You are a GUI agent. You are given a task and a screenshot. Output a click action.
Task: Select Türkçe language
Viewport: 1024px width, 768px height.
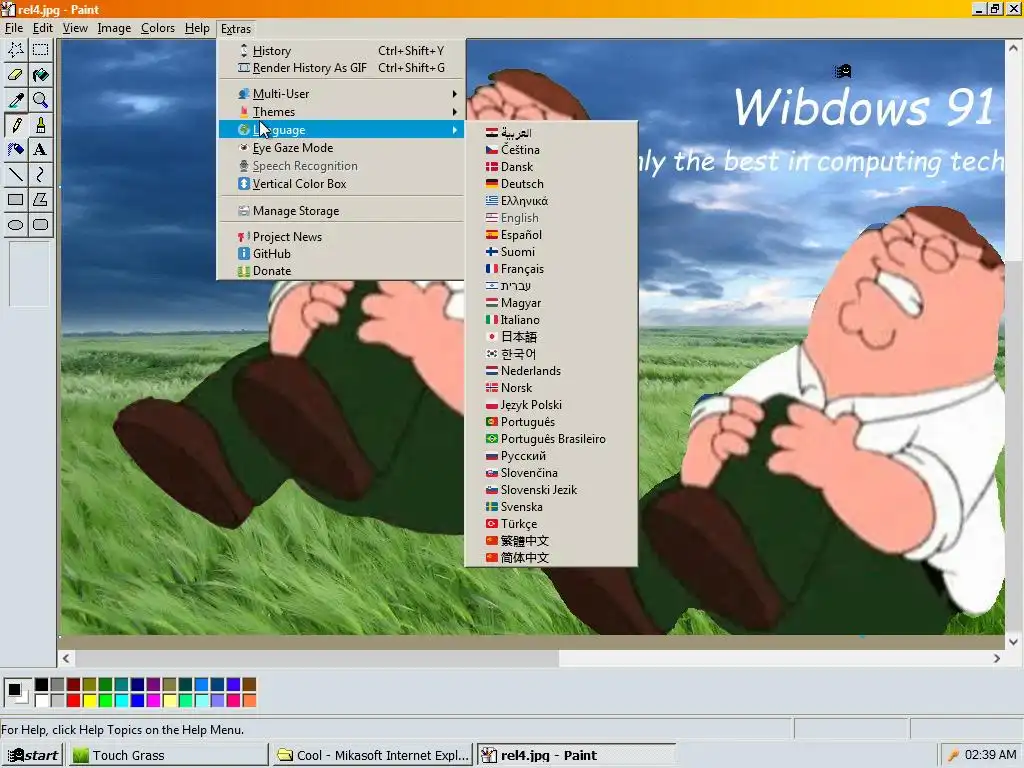551,524
